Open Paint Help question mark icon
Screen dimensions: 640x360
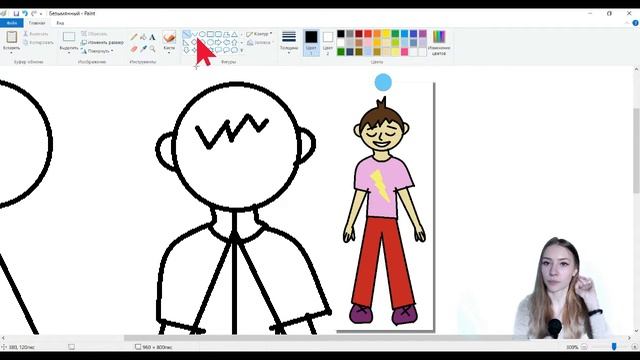click(x=636, y=23)
